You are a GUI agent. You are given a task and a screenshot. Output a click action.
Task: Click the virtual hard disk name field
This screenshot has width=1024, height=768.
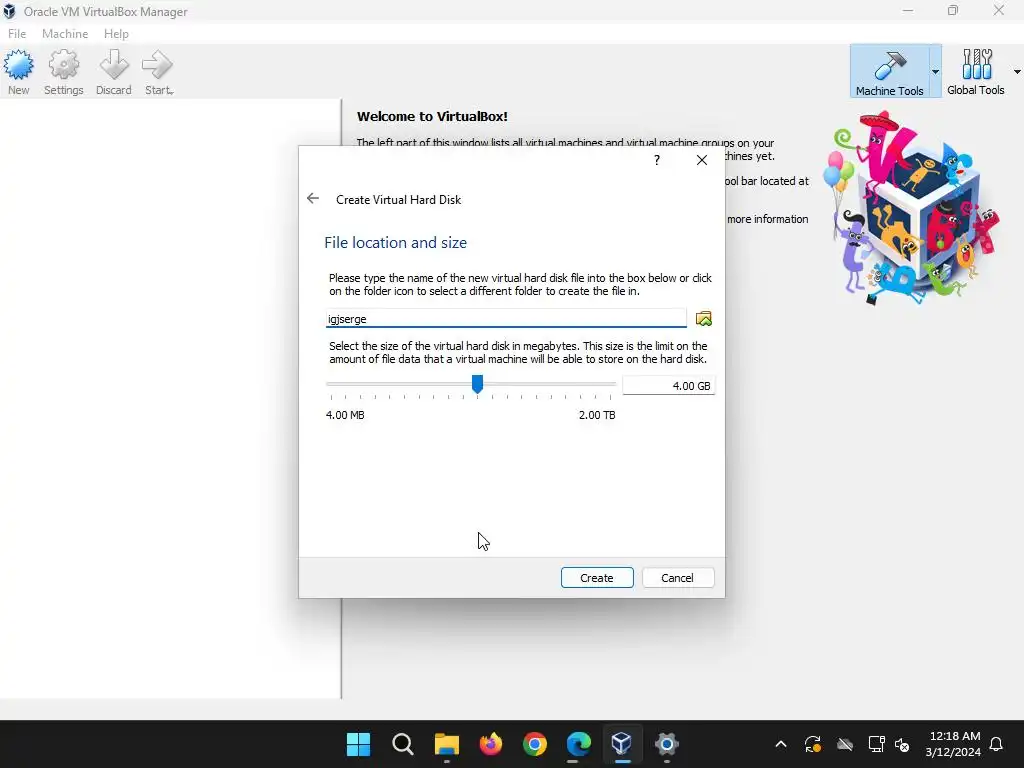[506, 319]
